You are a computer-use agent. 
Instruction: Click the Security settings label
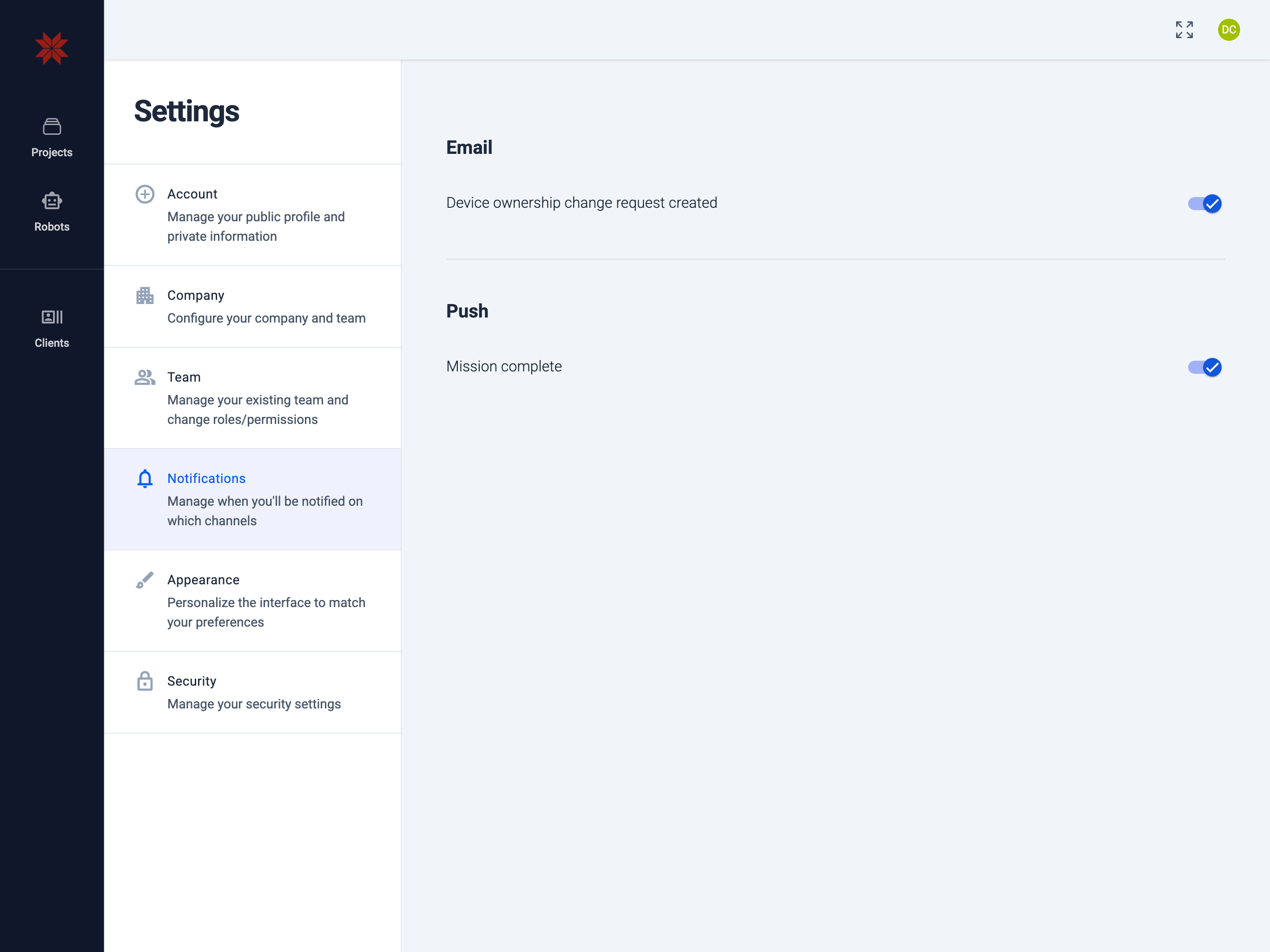point(192,681)
